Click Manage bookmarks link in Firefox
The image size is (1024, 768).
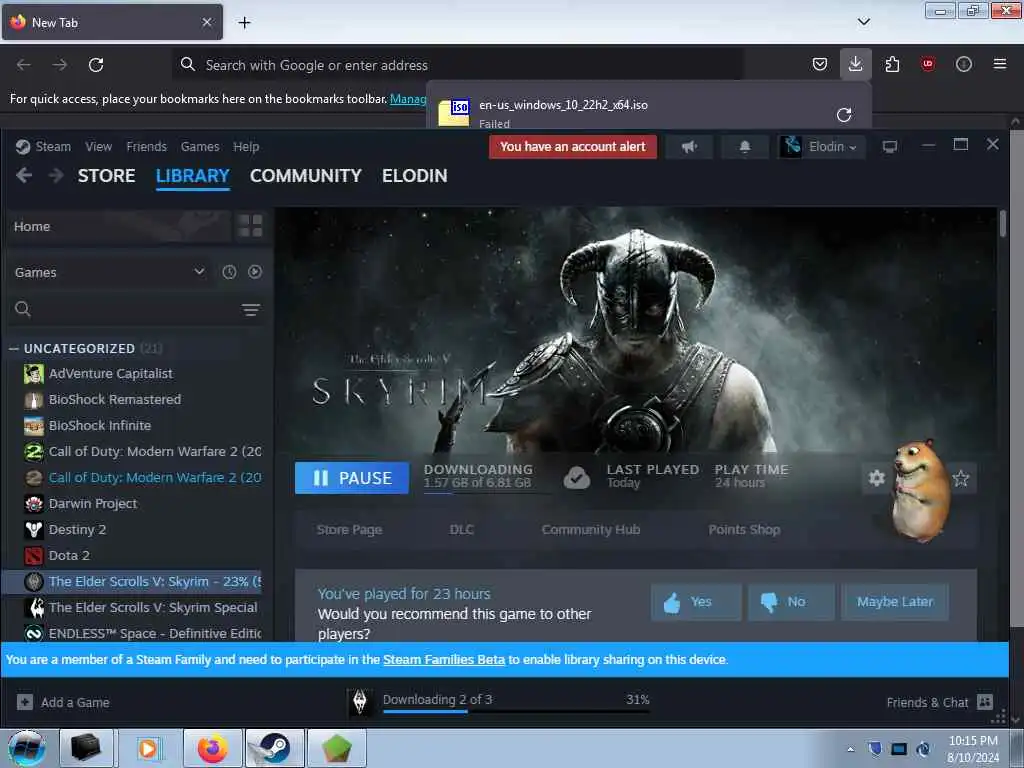[408, 99]
